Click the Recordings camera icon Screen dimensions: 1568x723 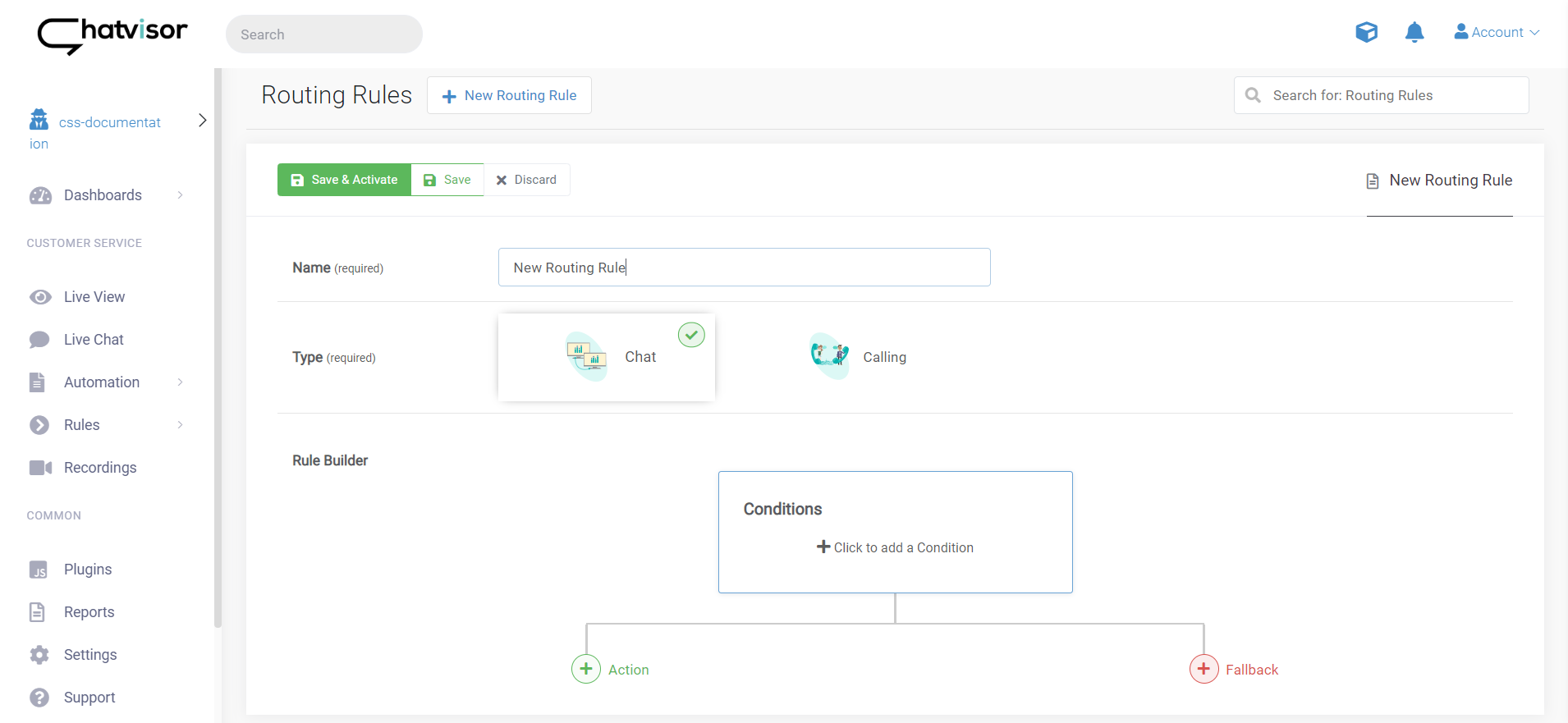[x=41, y=468]
